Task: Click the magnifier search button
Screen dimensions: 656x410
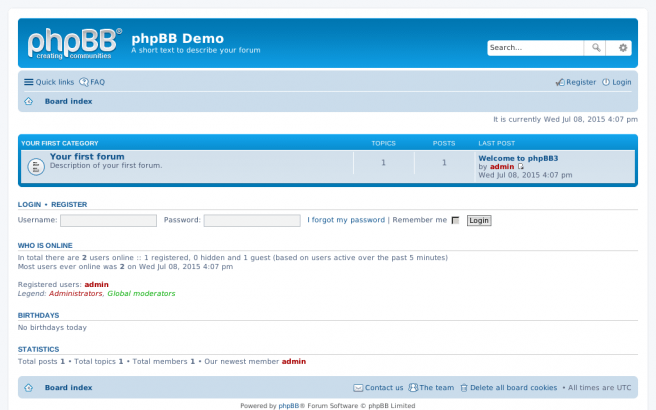Action: pos(595,48)
